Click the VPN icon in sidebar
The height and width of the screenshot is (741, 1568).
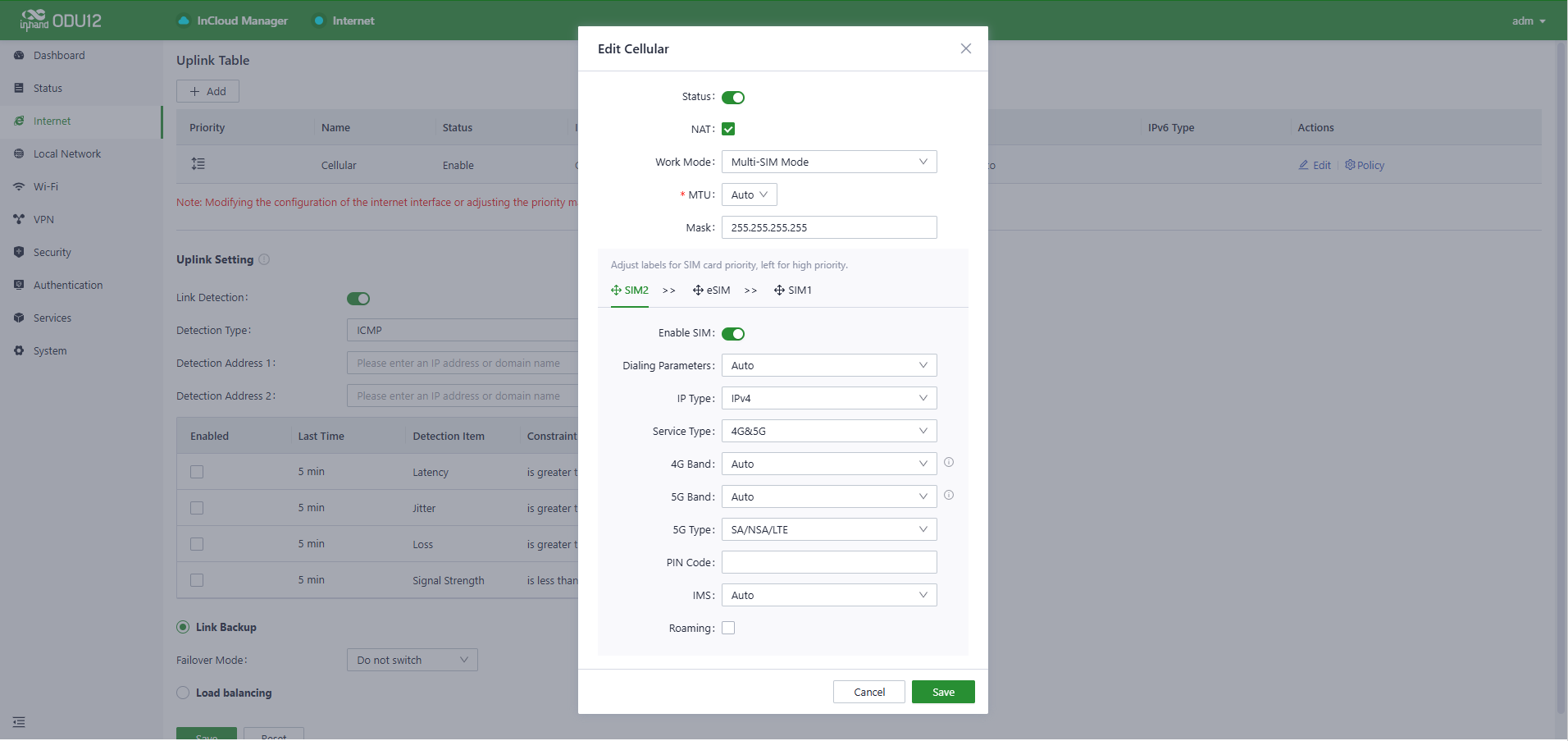click(x=19, y=219)
